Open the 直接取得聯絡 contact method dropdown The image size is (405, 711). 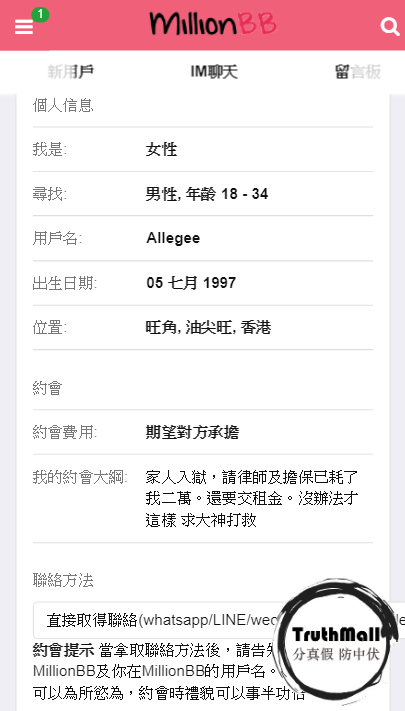219,620
